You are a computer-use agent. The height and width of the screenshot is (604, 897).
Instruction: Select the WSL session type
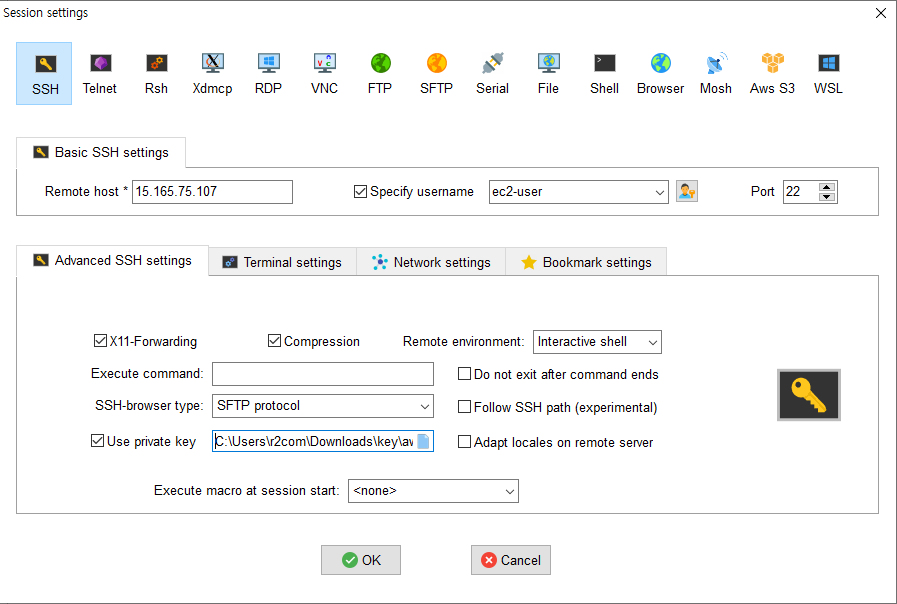point(828,73)
